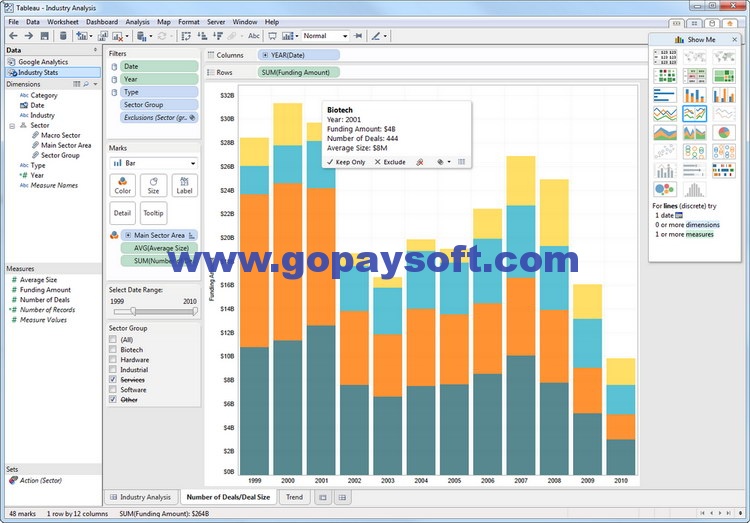This screenshot has width=750, height=523.
Task: Click the Tooltip button in Marks card
Action: click(154, 213)
